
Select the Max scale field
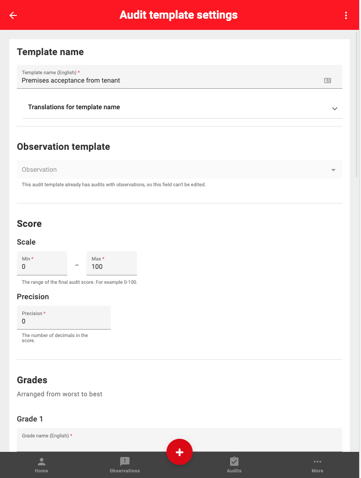(x=112, y=263)
